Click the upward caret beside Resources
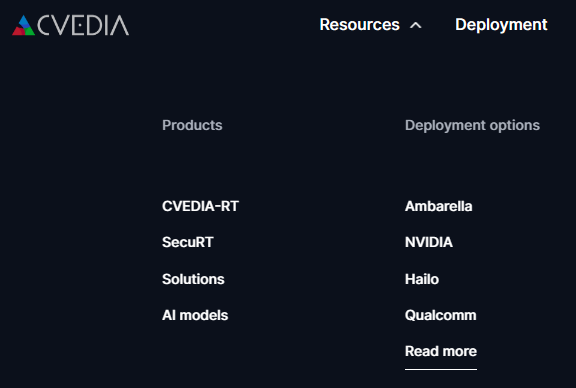This screenshot has height=388, width=576. pyautogui.click(x=415, y=25)
